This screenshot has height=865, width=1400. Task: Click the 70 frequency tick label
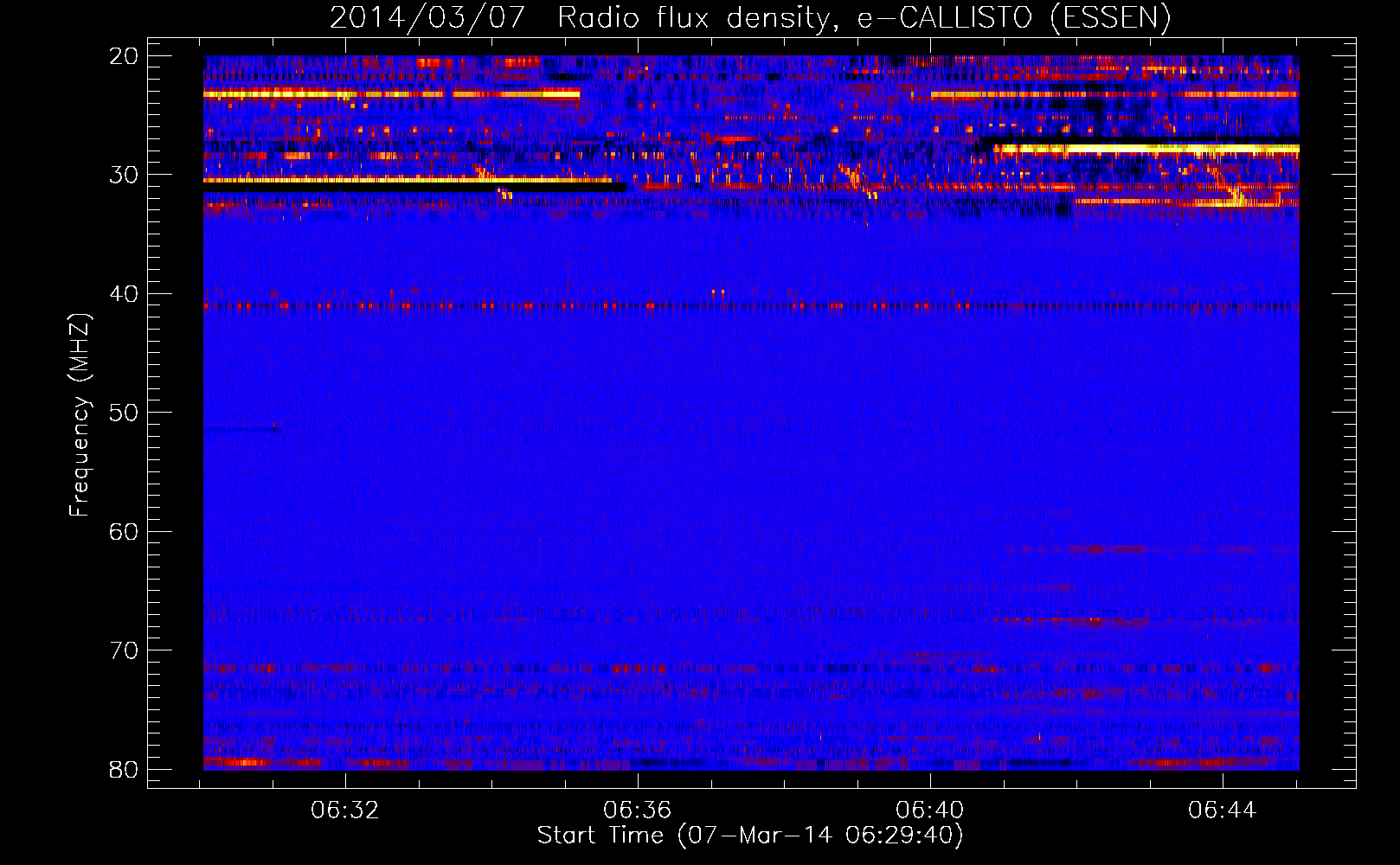(x=124, y=650)
